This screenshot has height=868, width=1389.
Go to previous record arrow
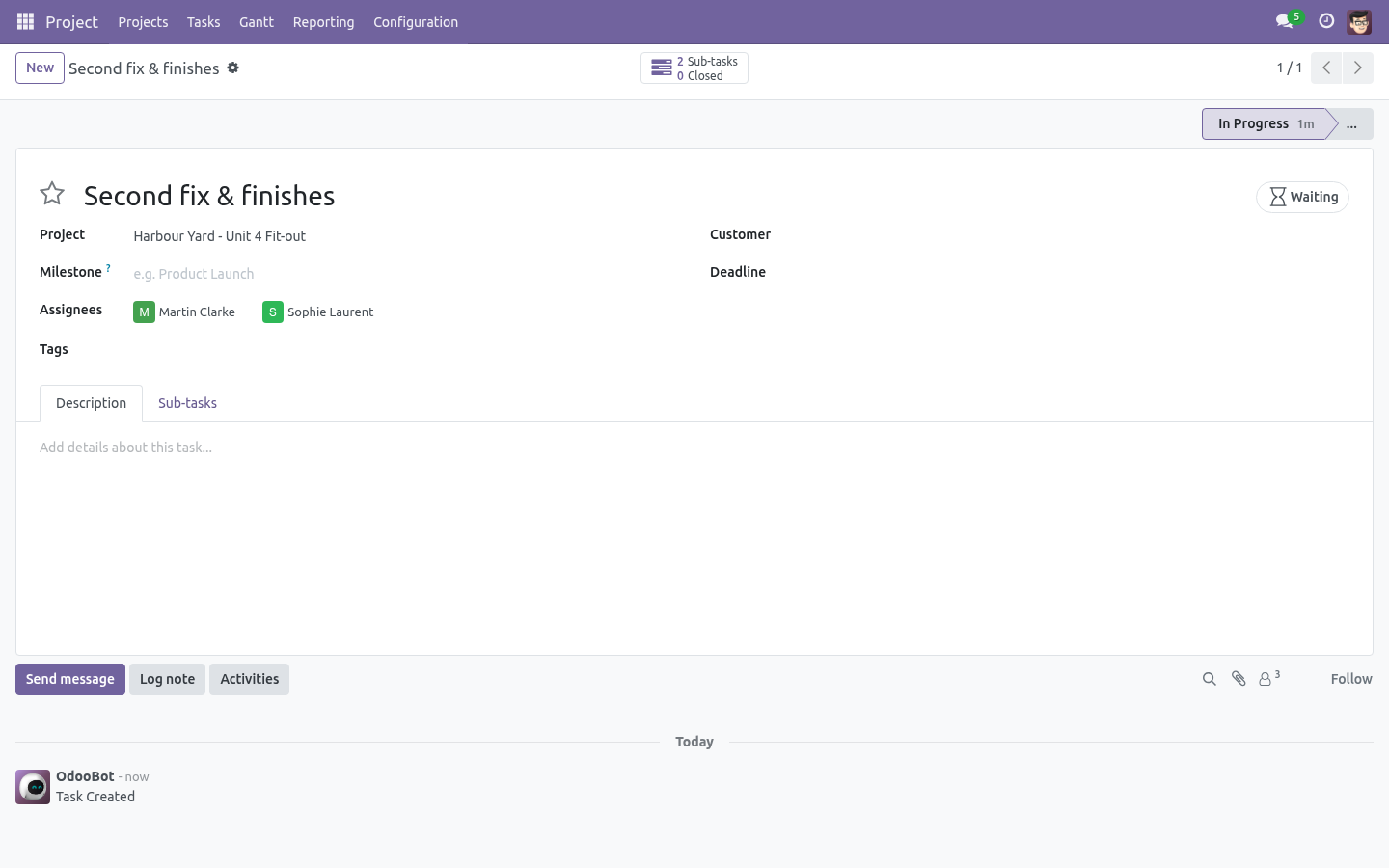pos(1326,68)
